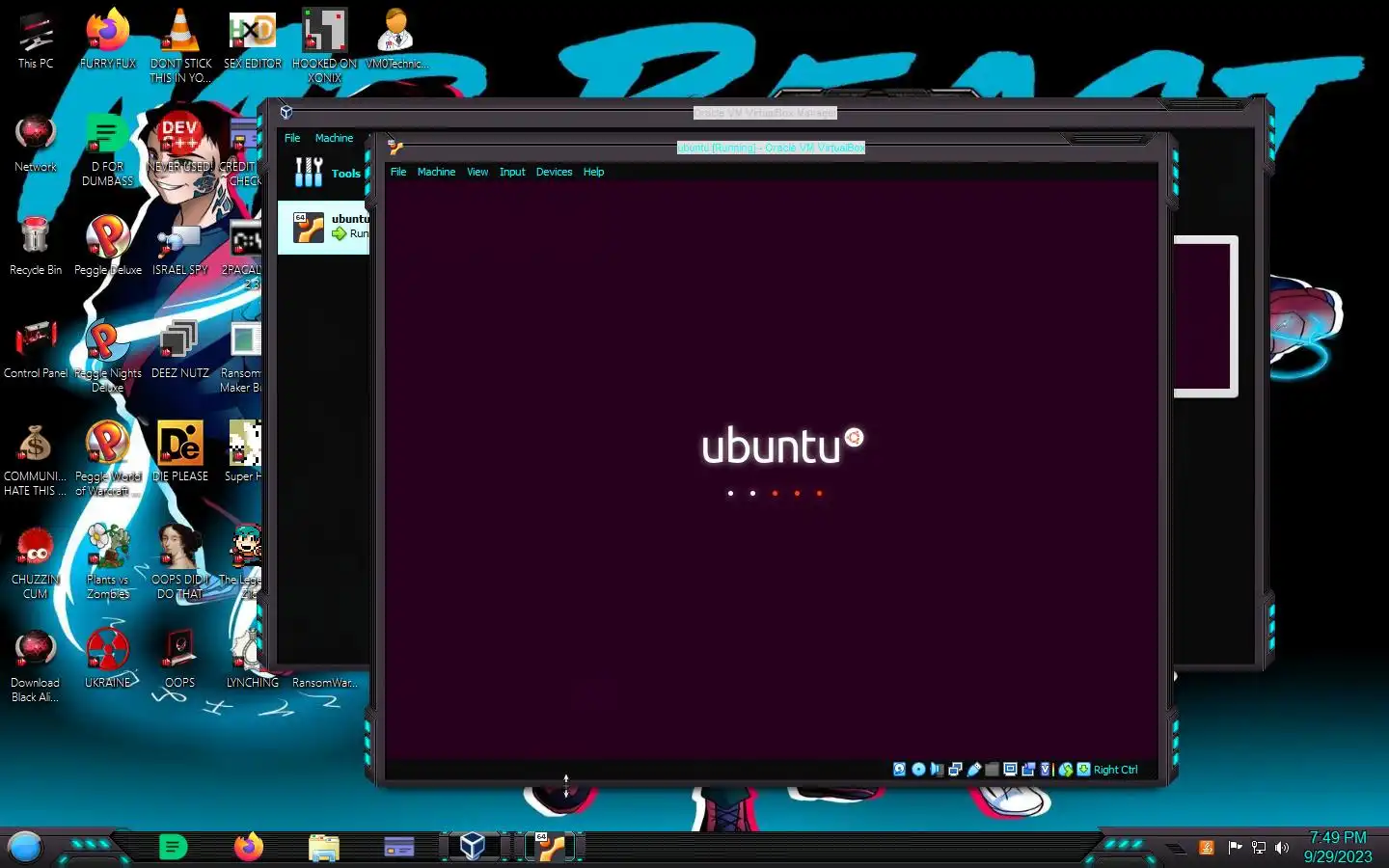Select Control Panel desktop icon
Viewport: 1389px width, 868px height.
click(x=36, y=349)
